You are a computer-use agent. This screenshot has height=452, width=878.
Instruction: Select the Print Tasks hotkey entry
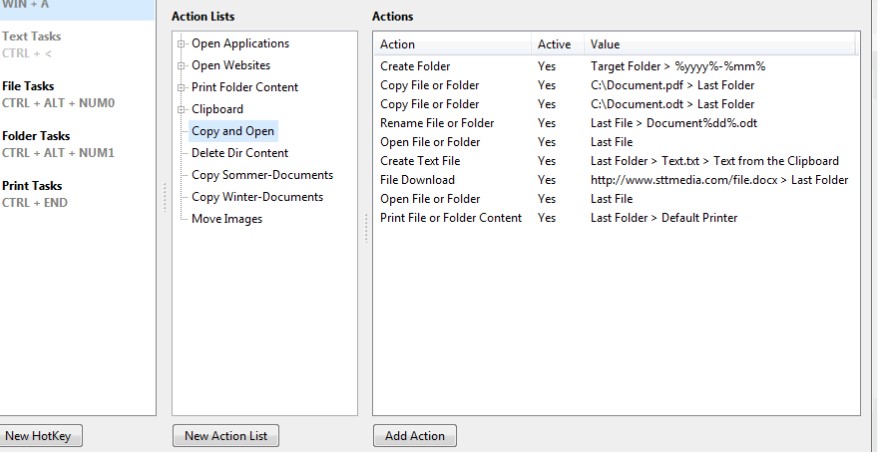click(32, 186)
